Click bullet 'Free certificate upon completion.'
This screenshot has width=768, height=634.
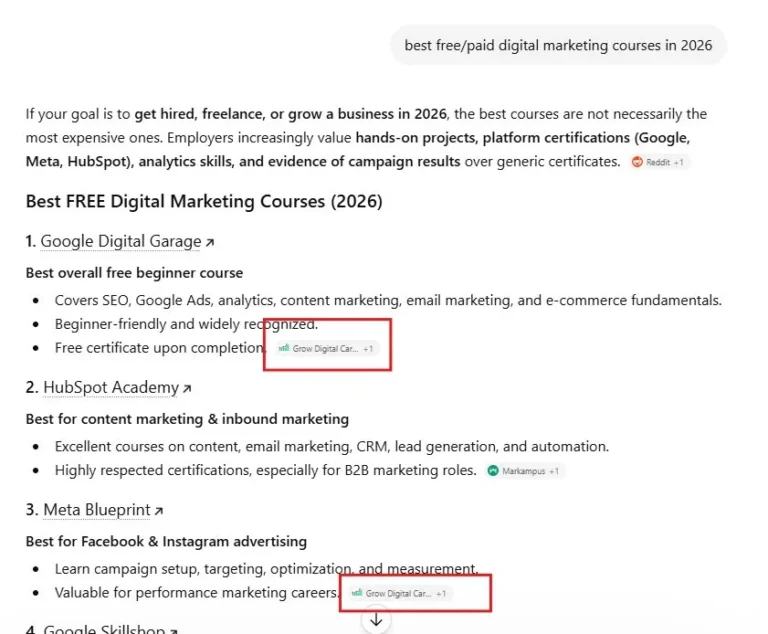click(x=160, y=348)
